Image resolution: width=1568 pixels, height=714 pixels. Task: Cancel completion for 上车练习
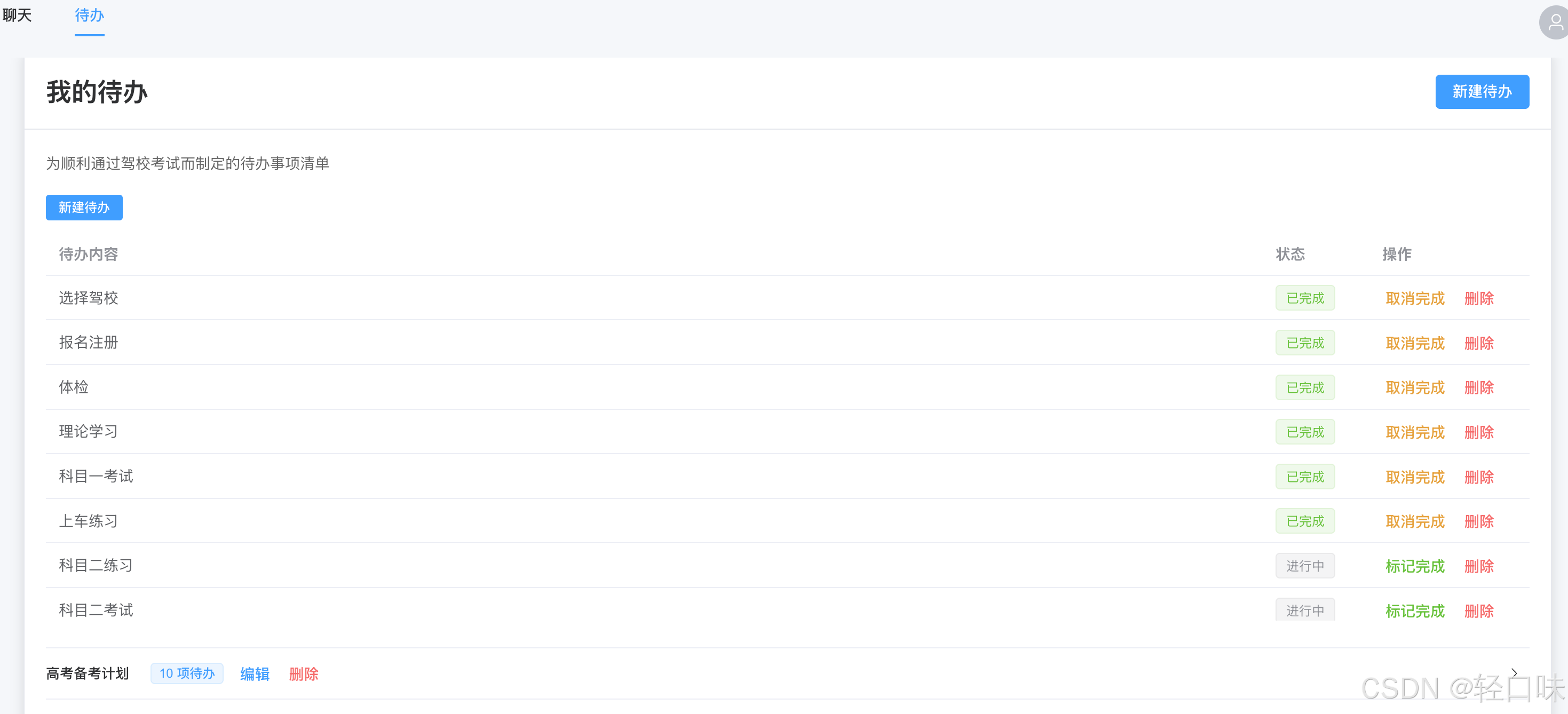(1415, 522)
